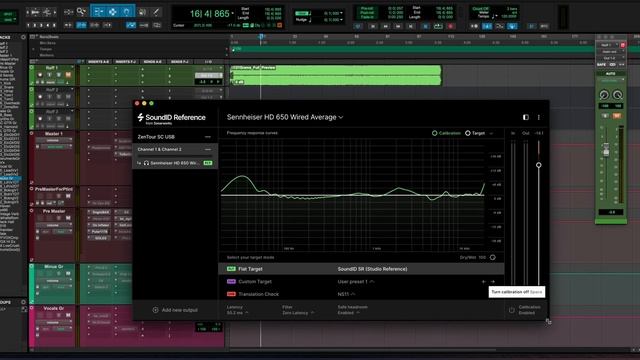Select the Zoomer tool in Pro Tools toolbar

coord(81,12)
